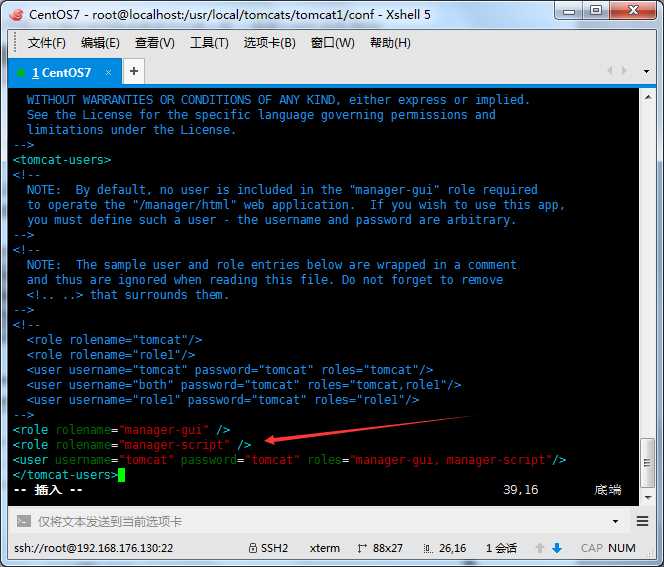Add a new session tab with plus button
664x567 pixels.
click(134, 71)
